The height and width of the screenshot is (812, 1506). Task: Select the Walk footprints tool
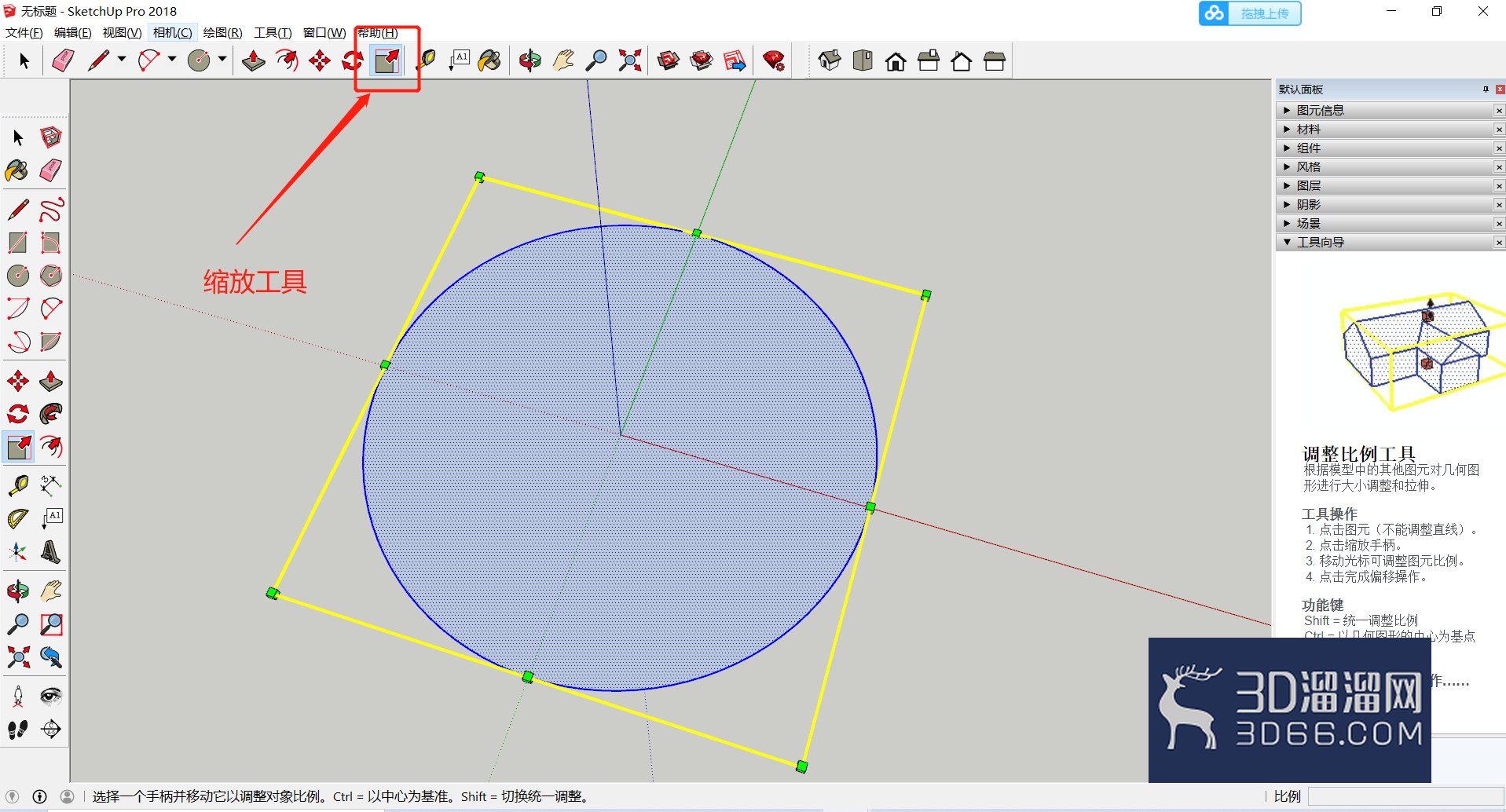tap(18, 729)
